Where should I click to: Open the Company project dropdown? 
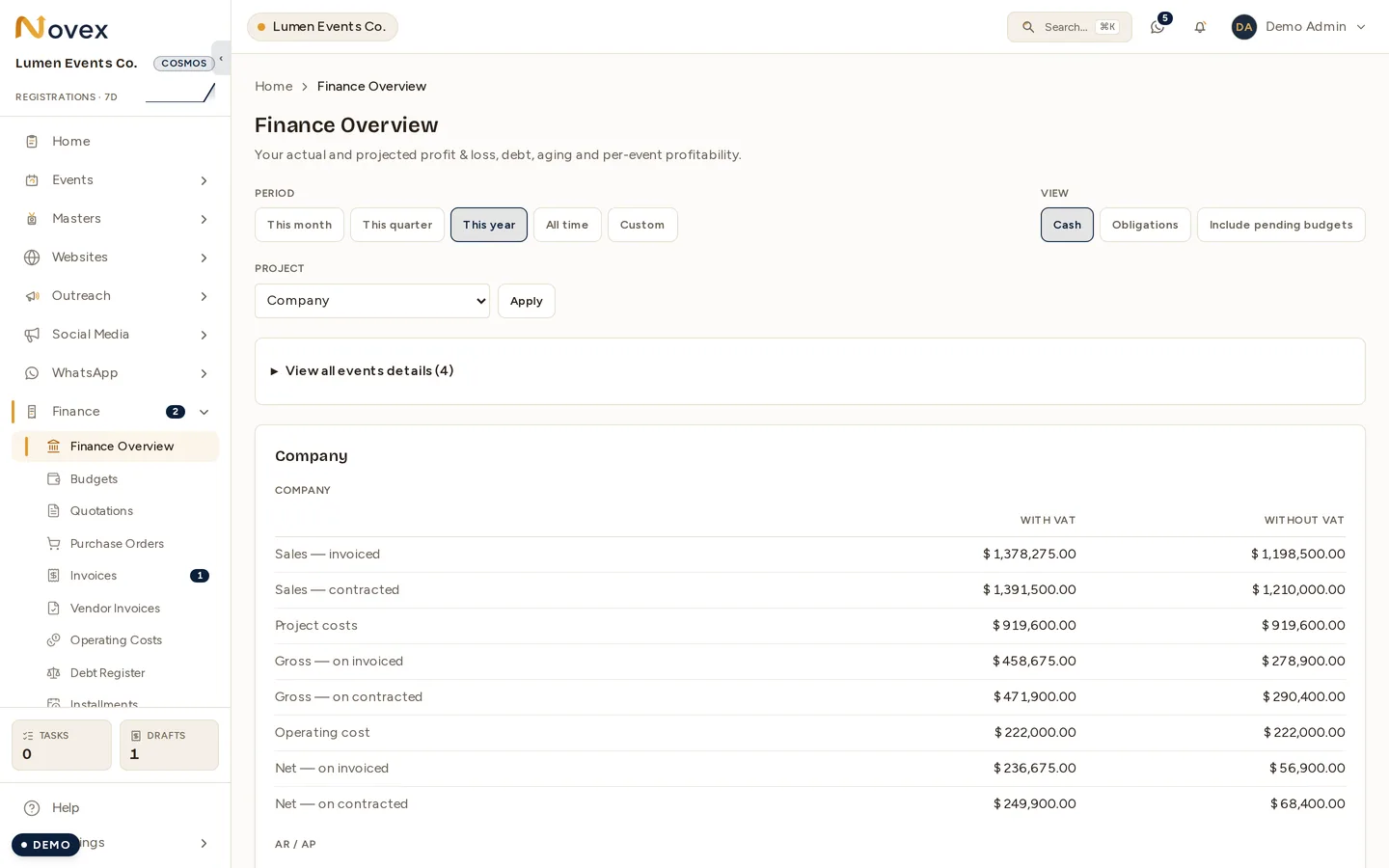pos(372,301)
